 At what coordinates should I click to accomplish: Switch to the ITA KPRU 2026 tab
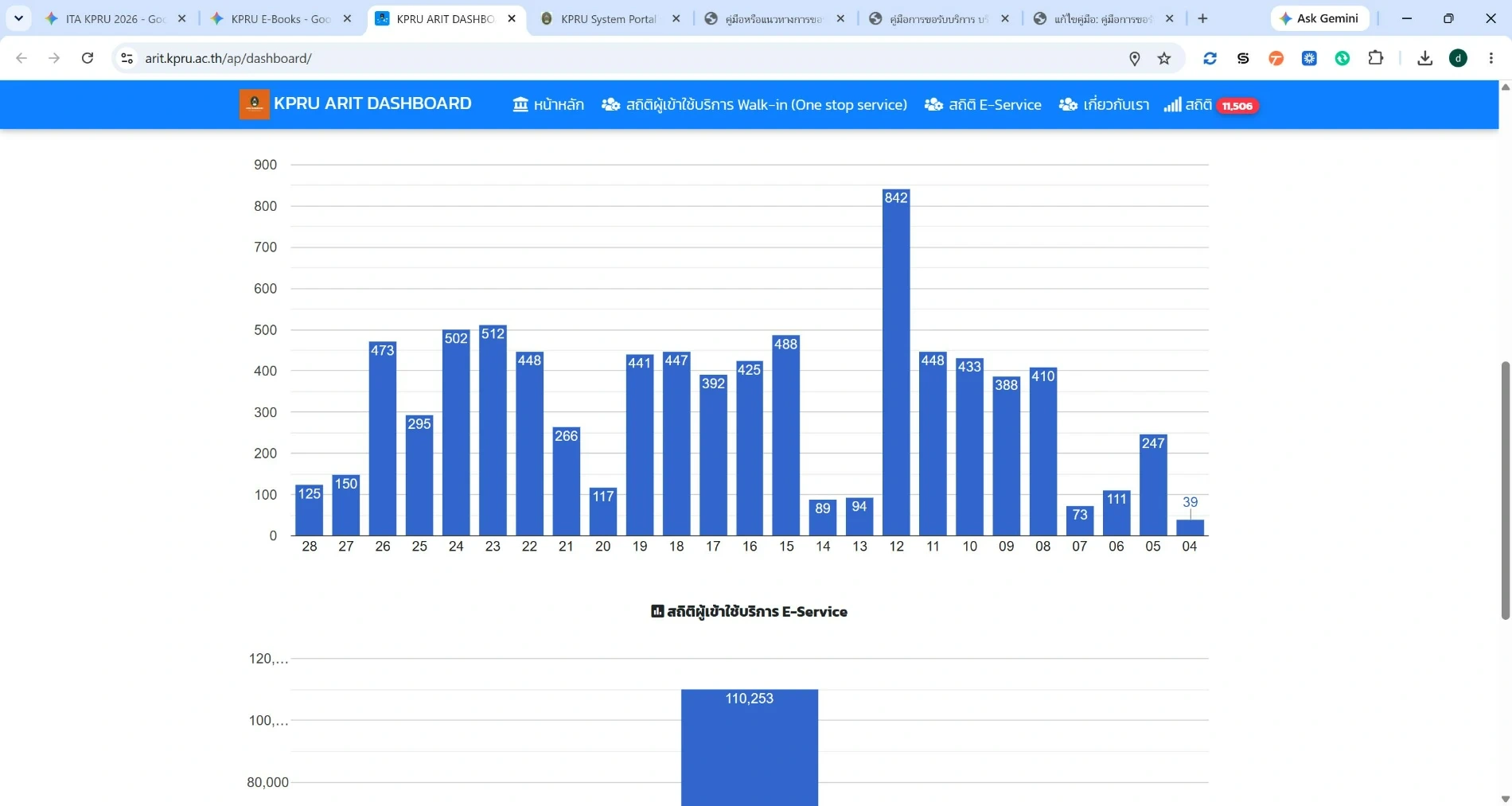pos(116,18)
